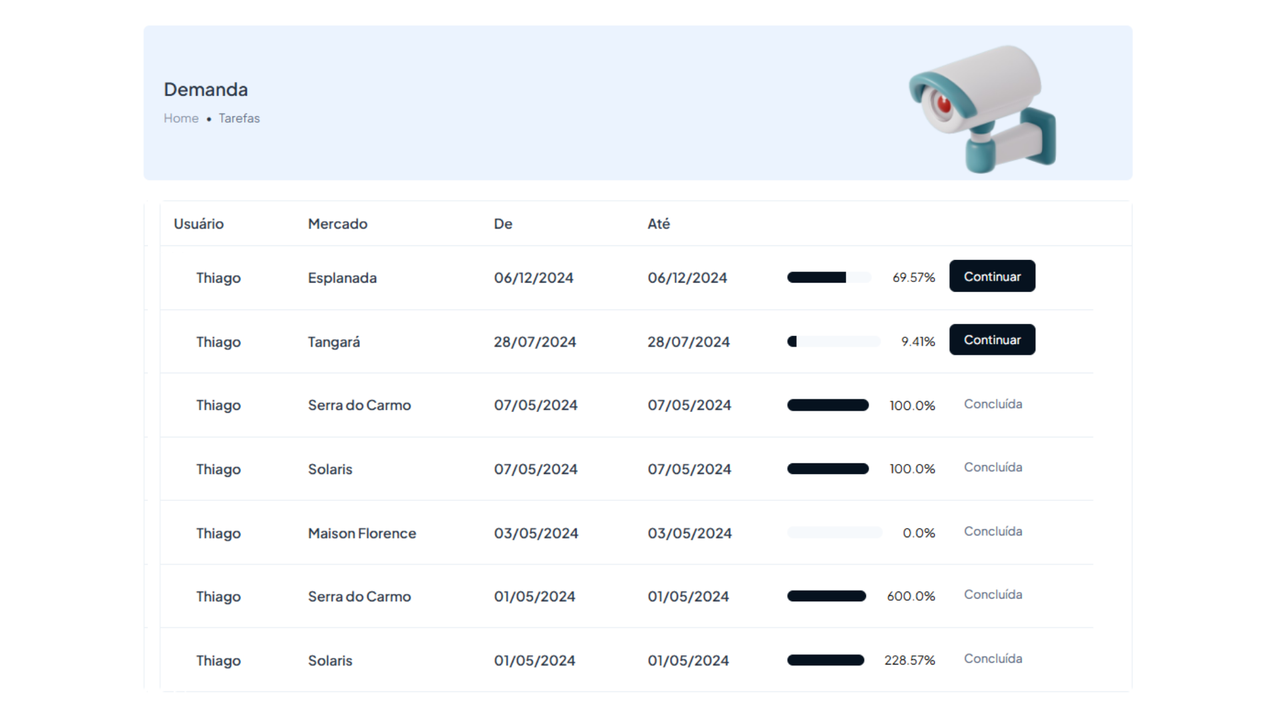
Task: Go to Home via breadcrumb link
Action: click(181, 118)
